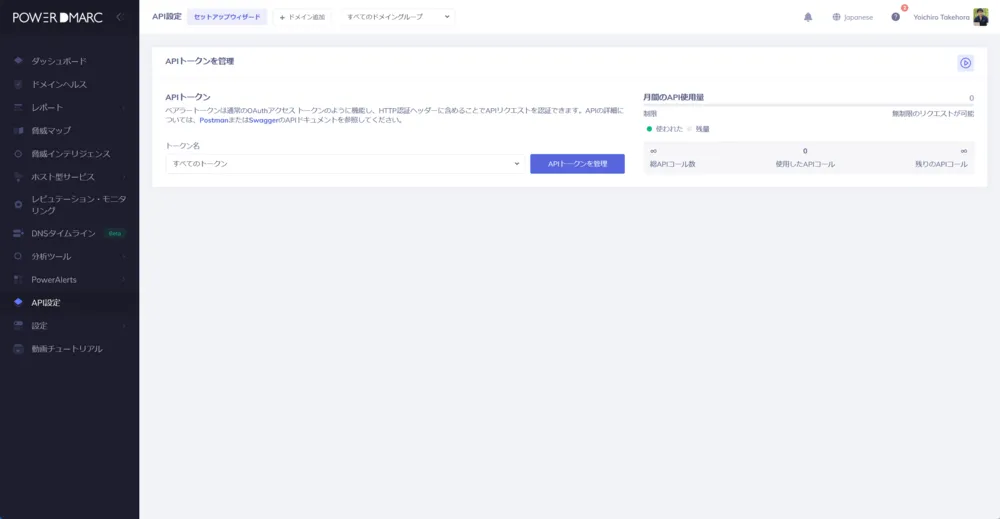Click the DNSタイムライン icon
1000x519 pixels.
(x=18, y=233)
